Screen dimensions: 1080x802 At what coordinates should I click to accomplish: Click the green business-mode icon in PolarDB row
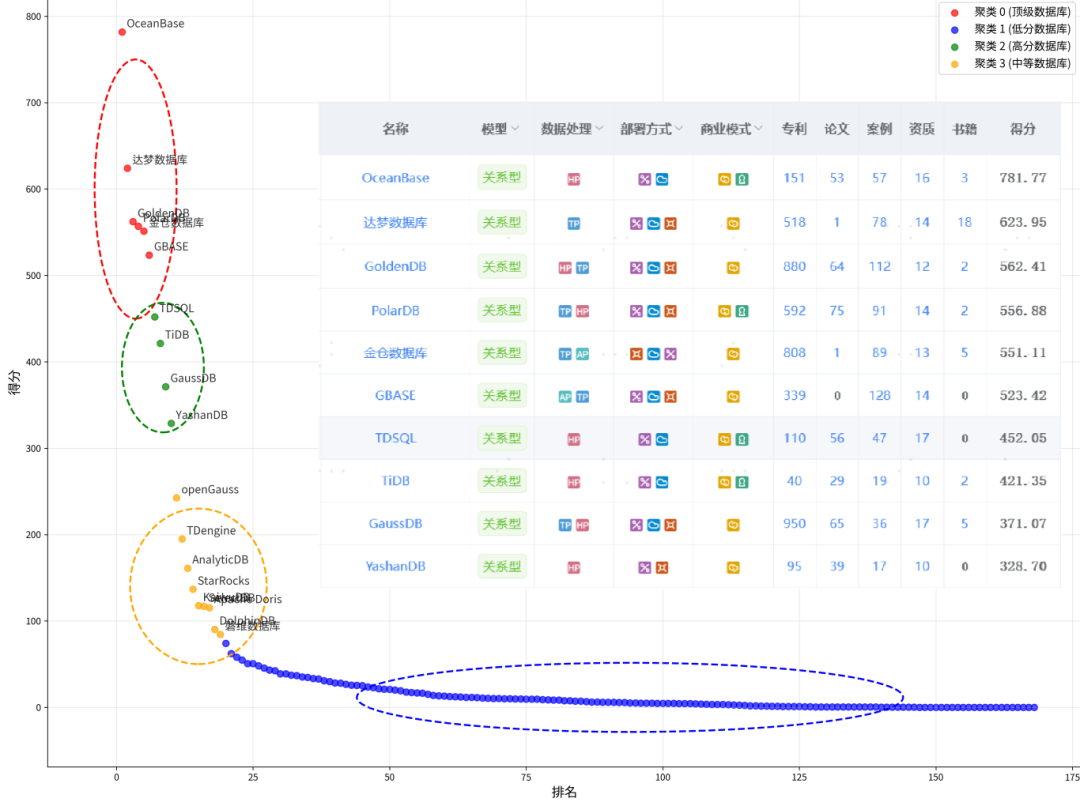[742, 311]
